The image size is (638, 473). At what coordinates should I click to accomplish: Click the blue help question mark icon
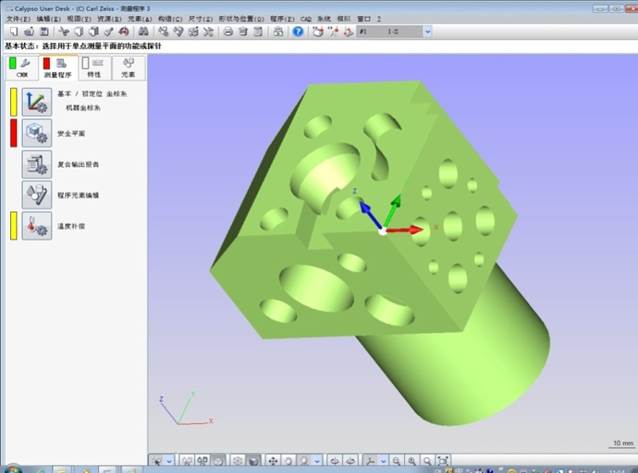tap(297, 32)
